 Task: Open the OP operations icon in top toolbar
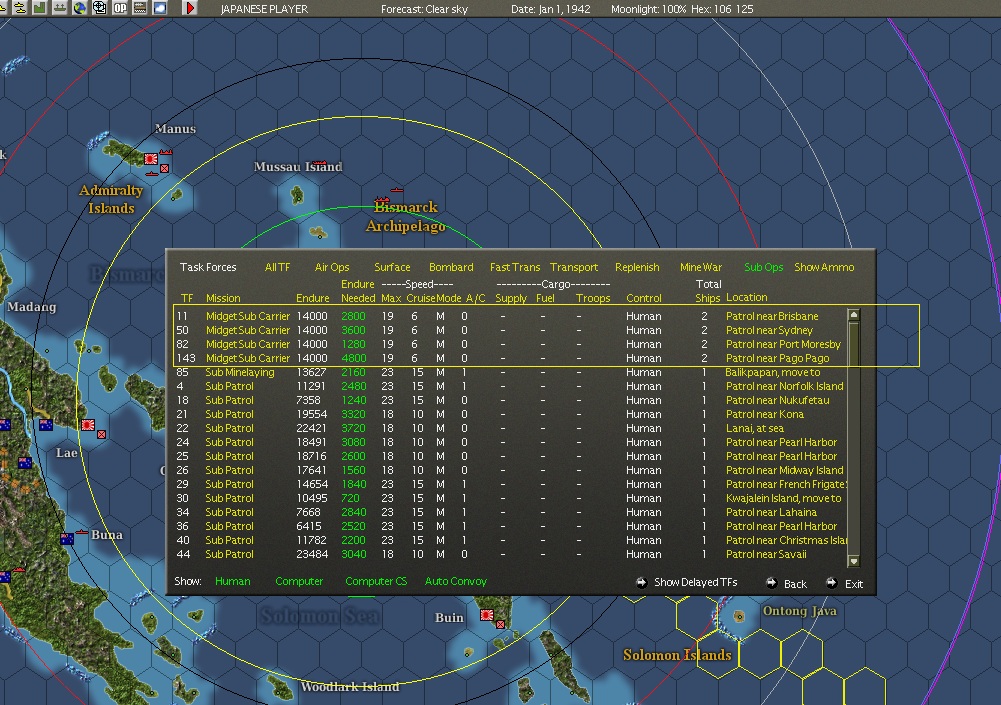120,8
